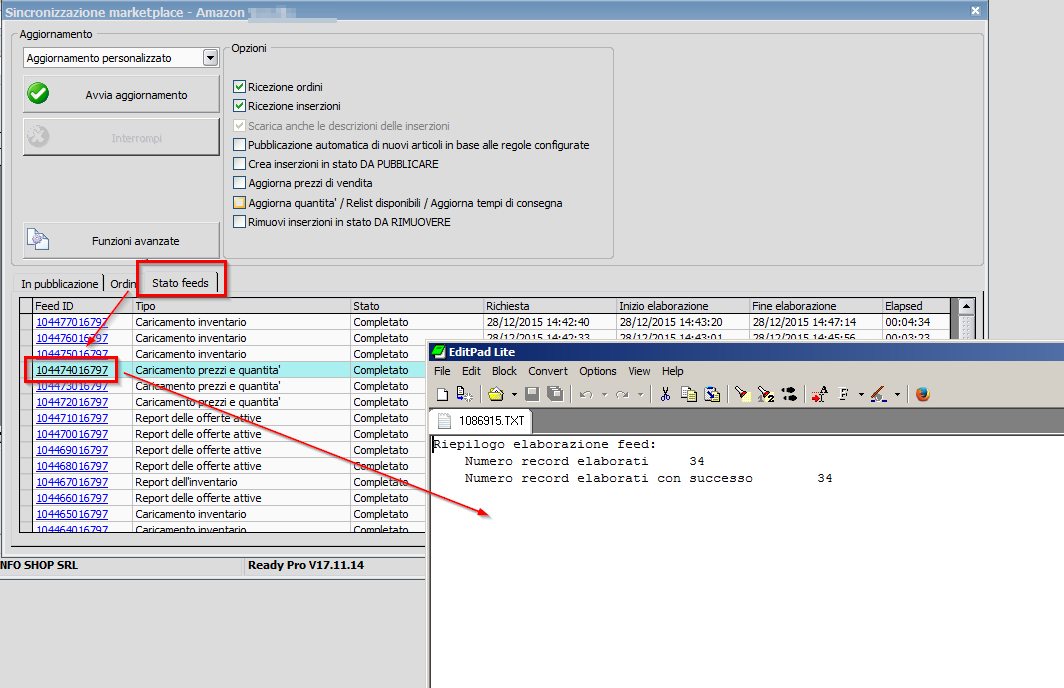Click the scissors cut icon
The width and height of the screenshot is (1064, 688).
665,394
